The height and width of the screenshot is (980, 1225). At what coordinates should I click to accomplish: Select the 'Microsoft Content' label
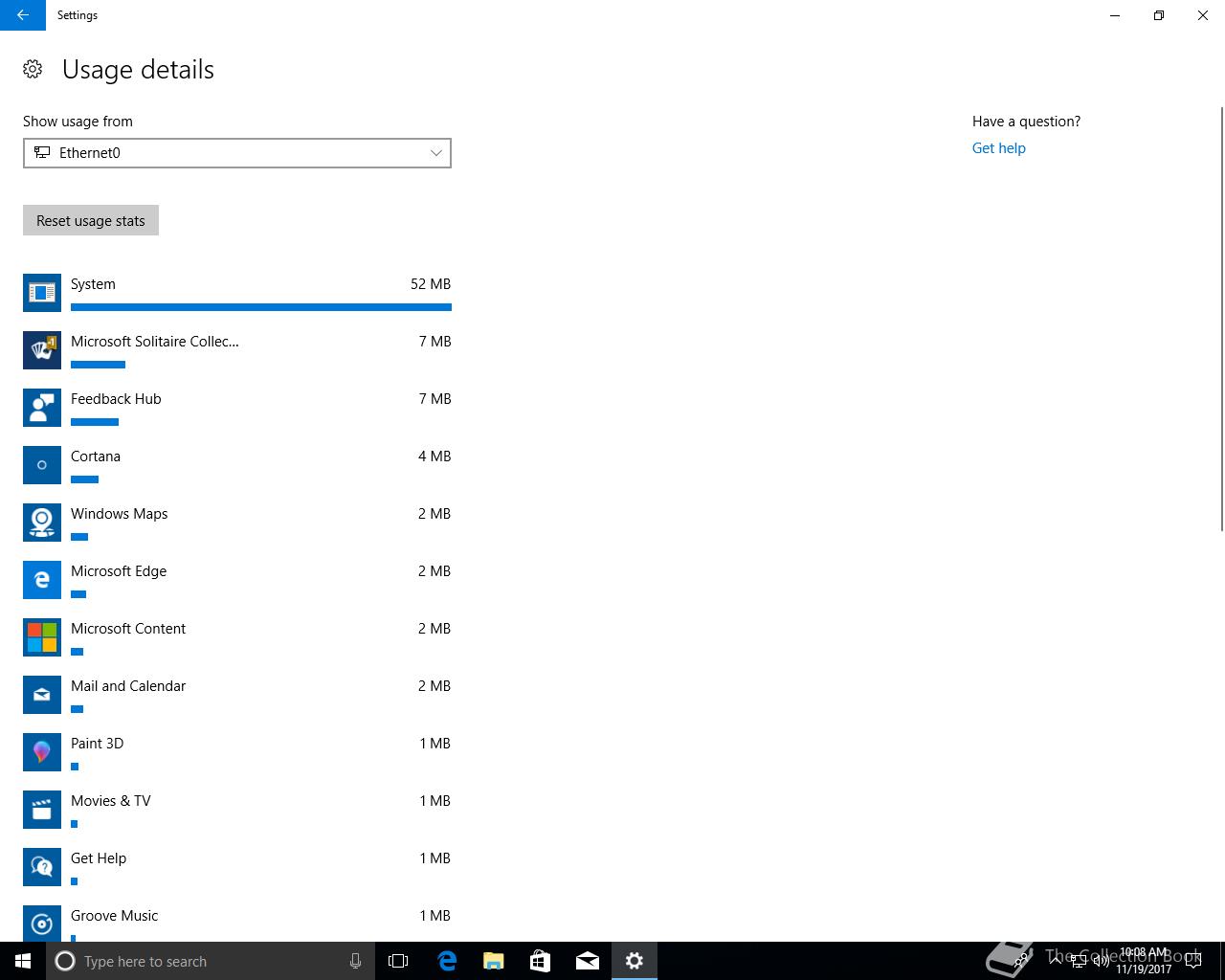click(128, 629)
